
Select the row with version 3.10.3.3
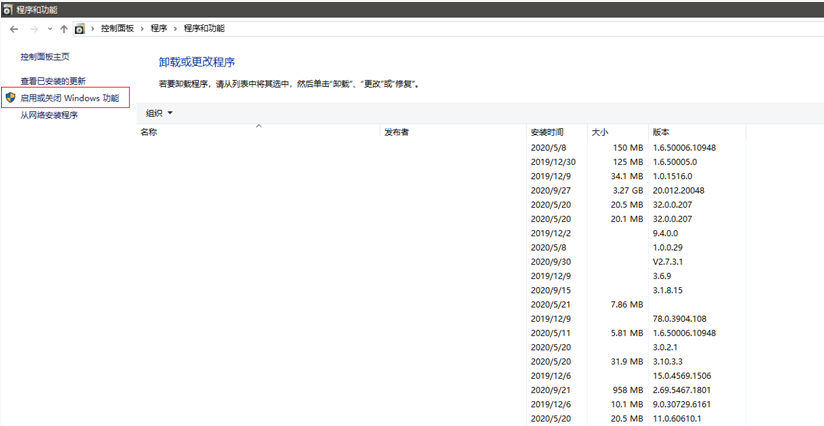441,361
